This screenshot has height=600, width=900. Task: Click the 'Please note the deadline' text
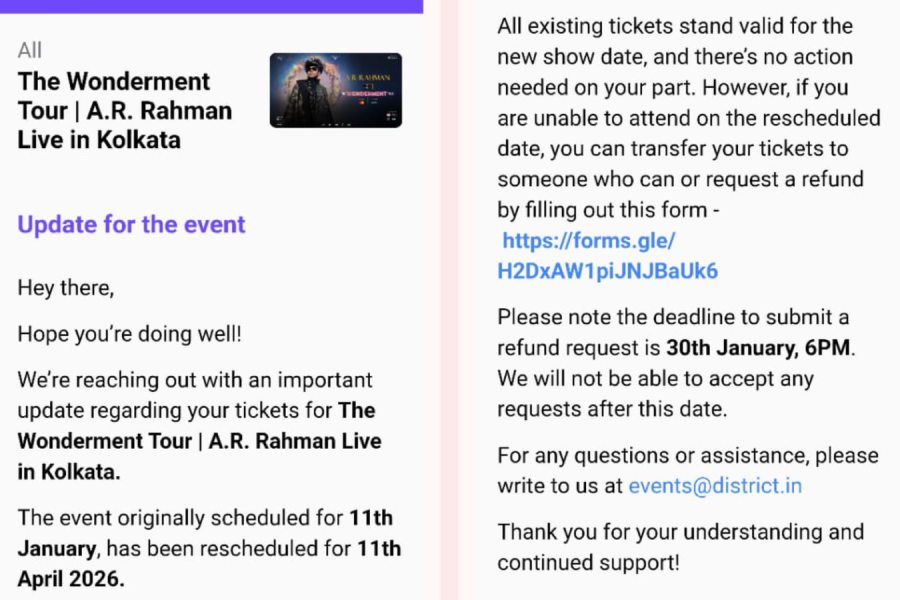672,318
